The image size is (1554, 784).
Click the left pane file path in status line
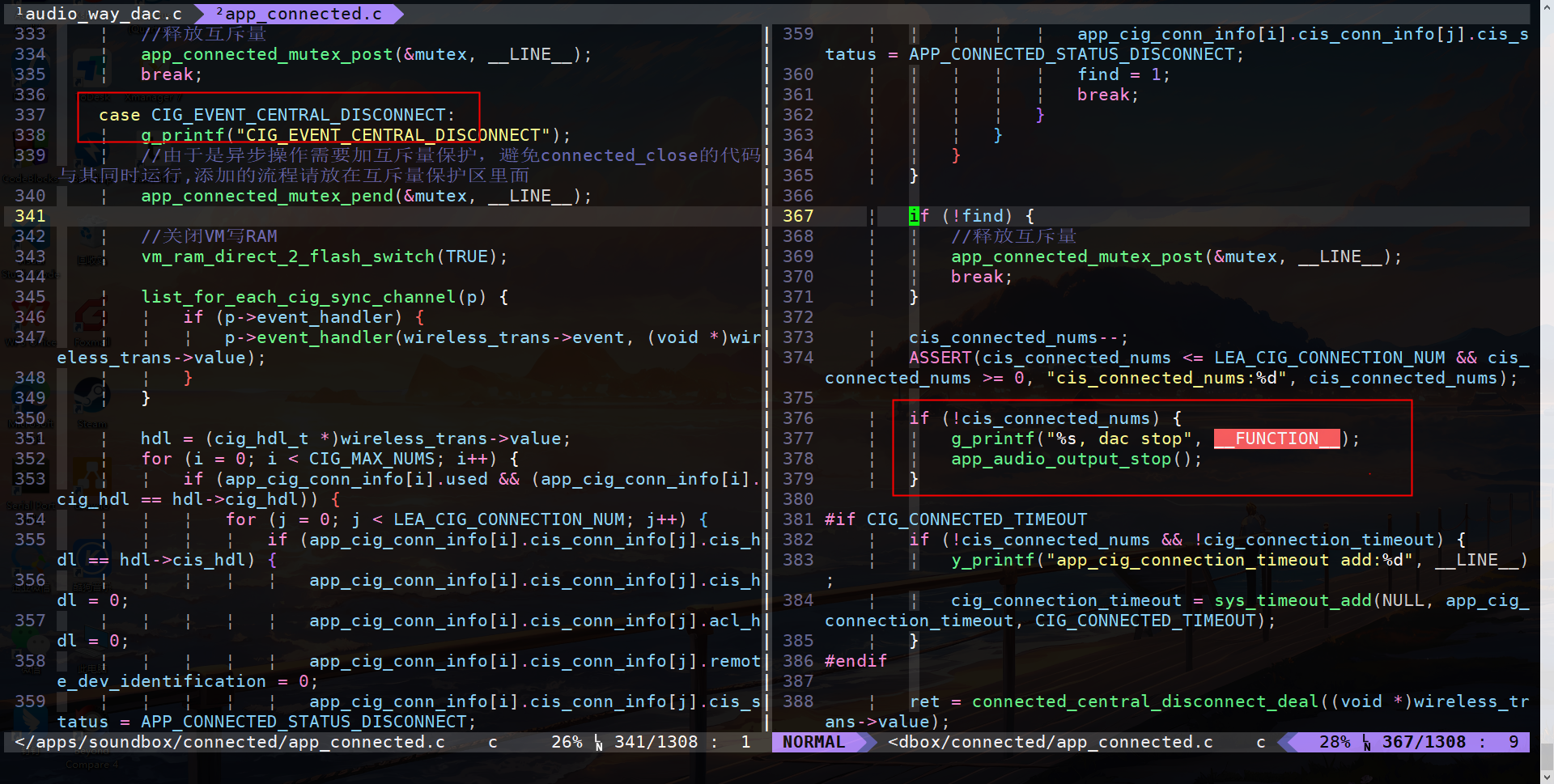[x=230, y=742]
